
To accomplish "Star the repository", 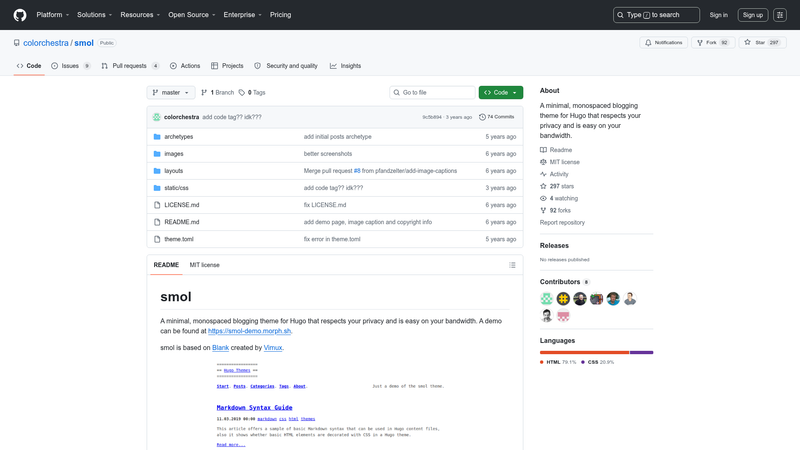I will pos(762,43).
